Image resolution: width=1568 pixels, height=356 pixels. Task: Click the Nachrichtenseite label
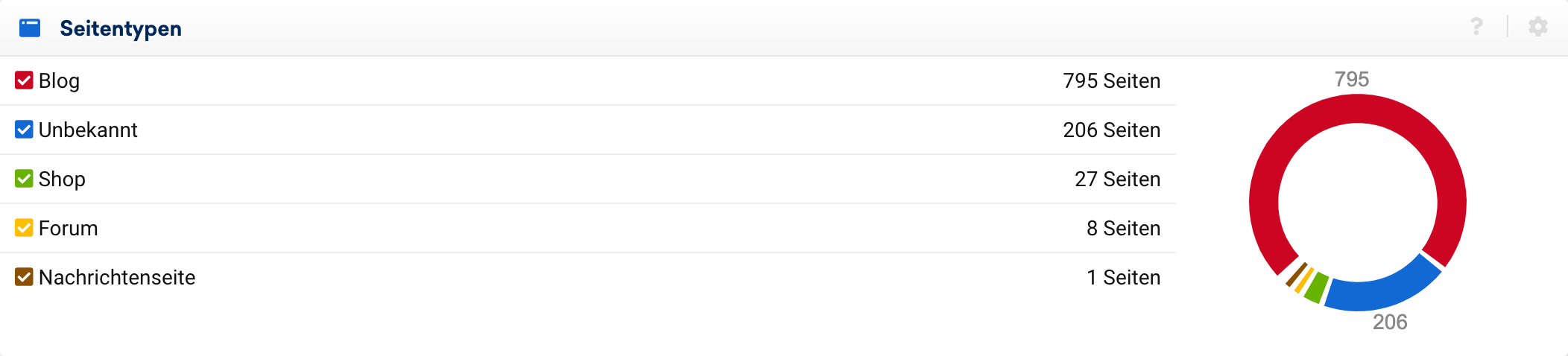117,277
